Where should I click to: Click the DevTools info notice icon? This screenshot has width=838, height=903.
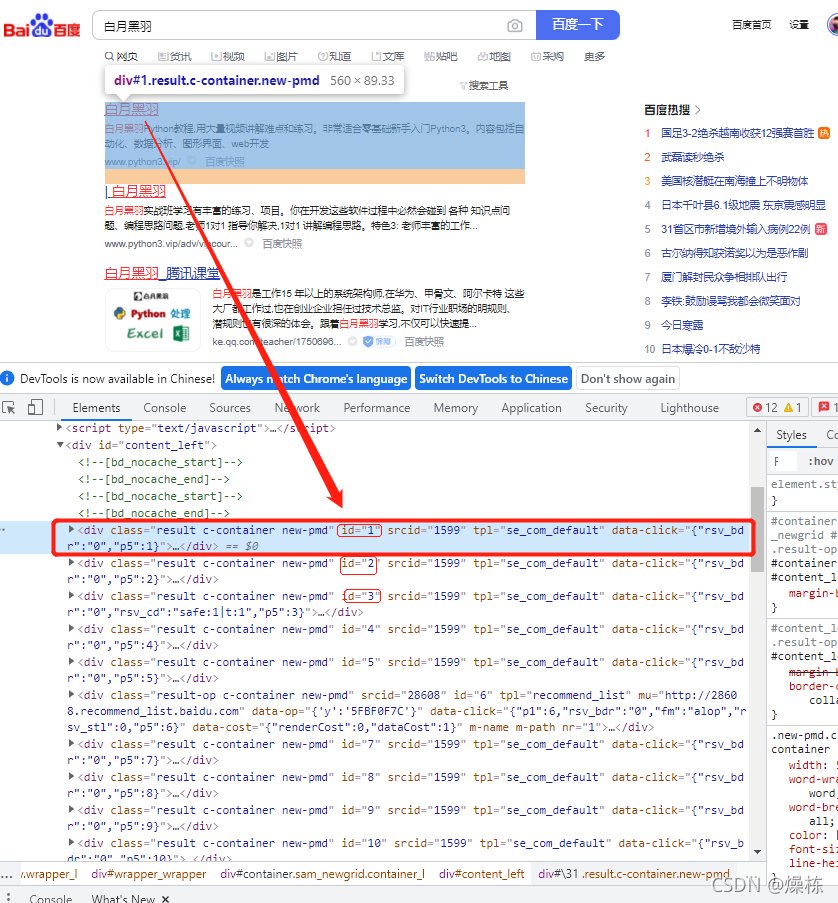coord(7,378)
